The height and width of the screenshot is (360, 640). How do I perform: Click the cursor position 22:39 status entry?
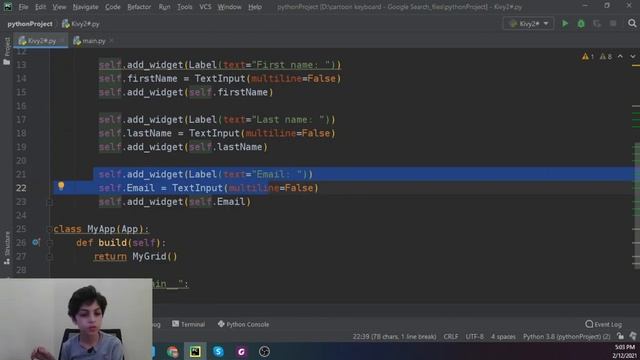pyautogui.click(x=394, y=337)
